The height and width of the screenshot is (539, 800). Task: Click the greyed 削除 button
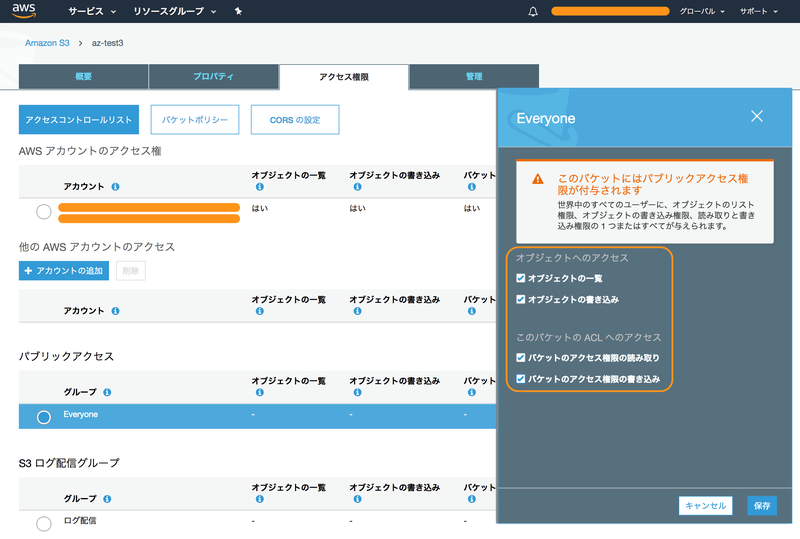point(131,271)
